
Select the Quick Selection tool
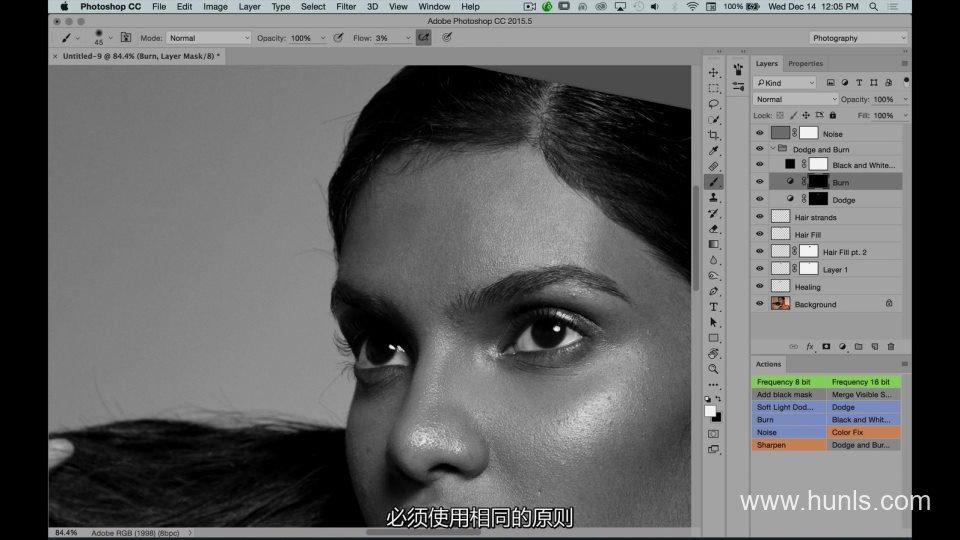[x=713, y=119]
